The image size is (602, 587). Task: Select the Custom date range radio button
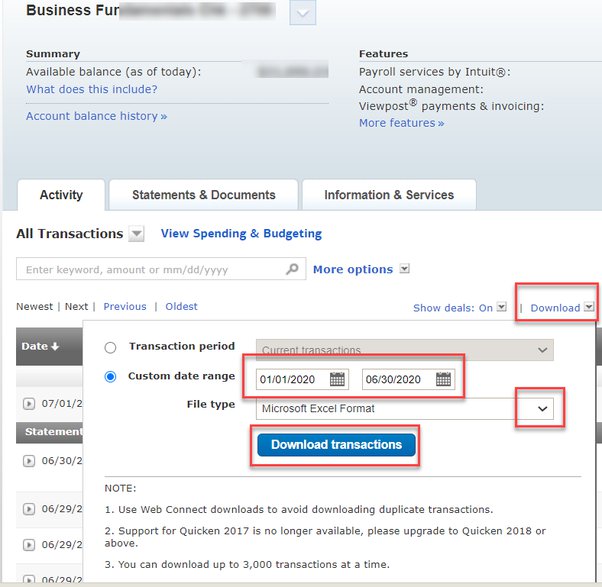point(110,377)
